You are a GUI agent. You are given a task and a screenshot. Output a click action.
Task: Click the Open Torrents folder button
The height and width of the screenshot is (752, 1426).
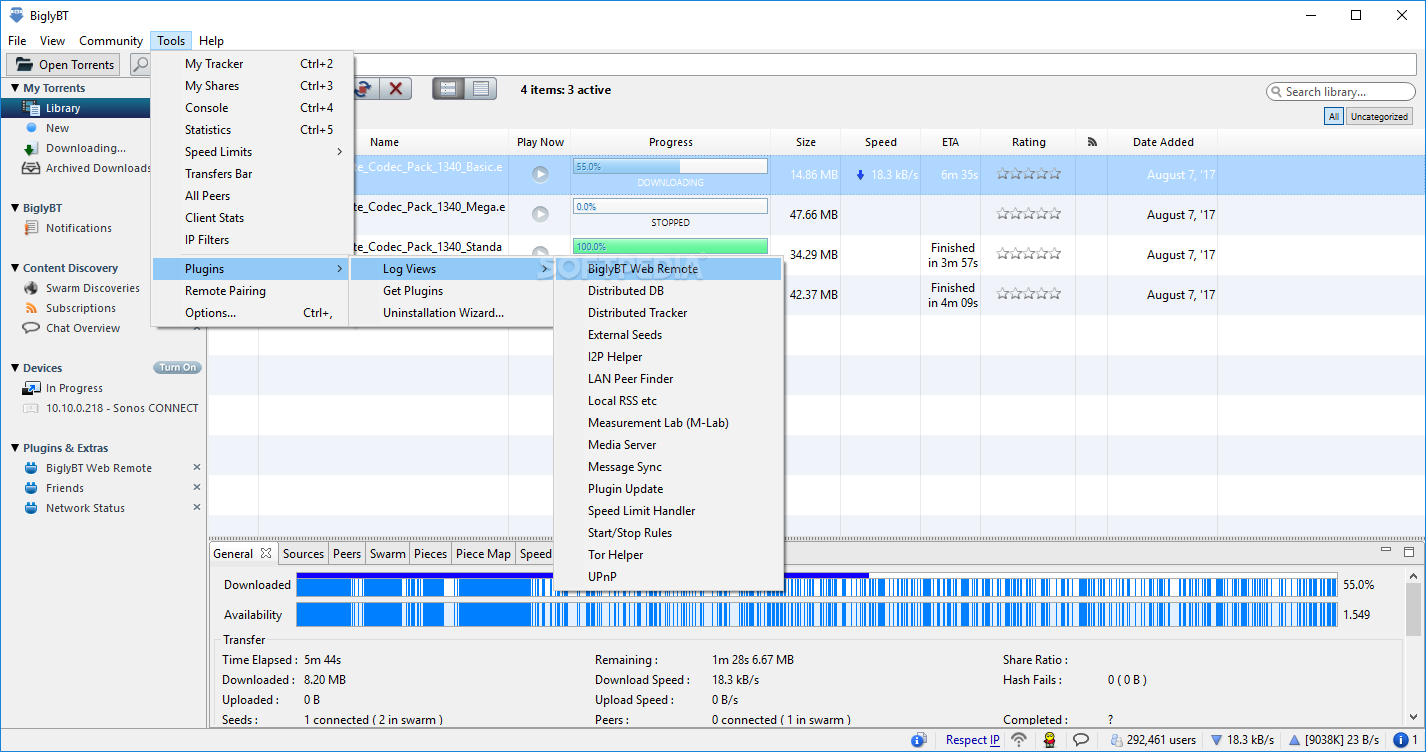[x=64, y=65]
